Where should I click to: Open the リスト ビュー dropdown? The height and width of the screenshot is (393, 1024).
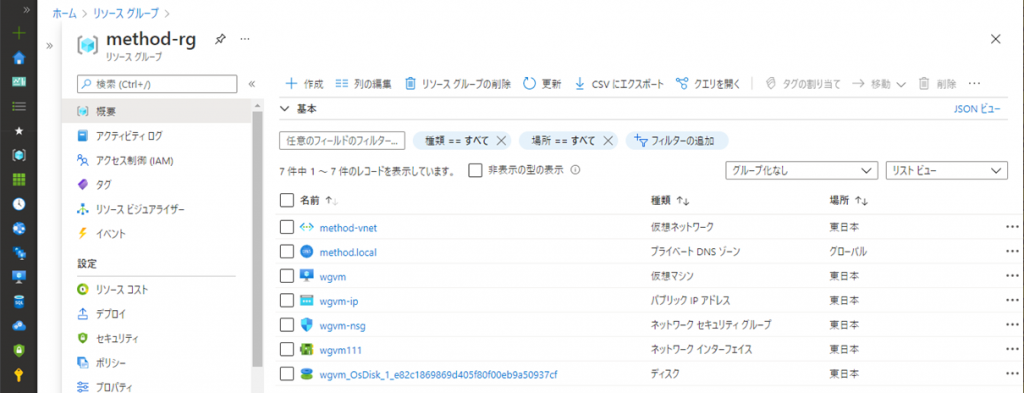946,170
